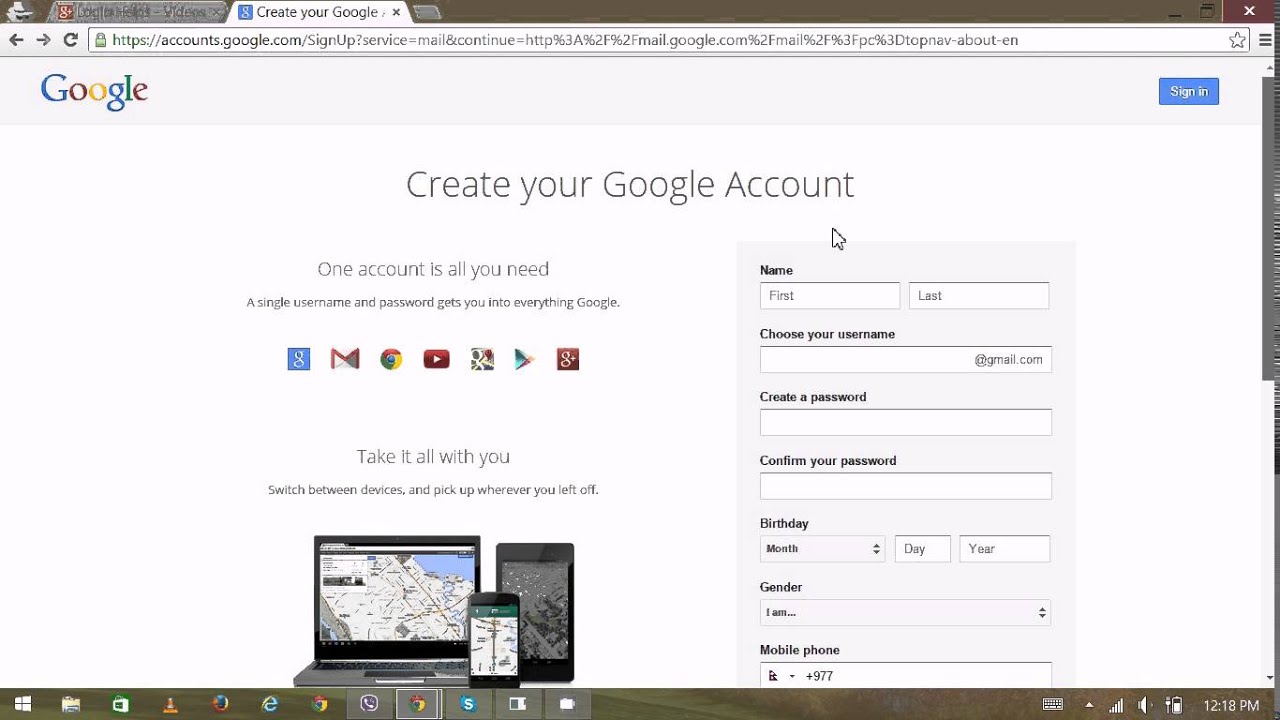The height and width of the screenshot is (720, 1280).
Task: Click the 12:18 PM taskbar clock
Action: (1231, 705)
